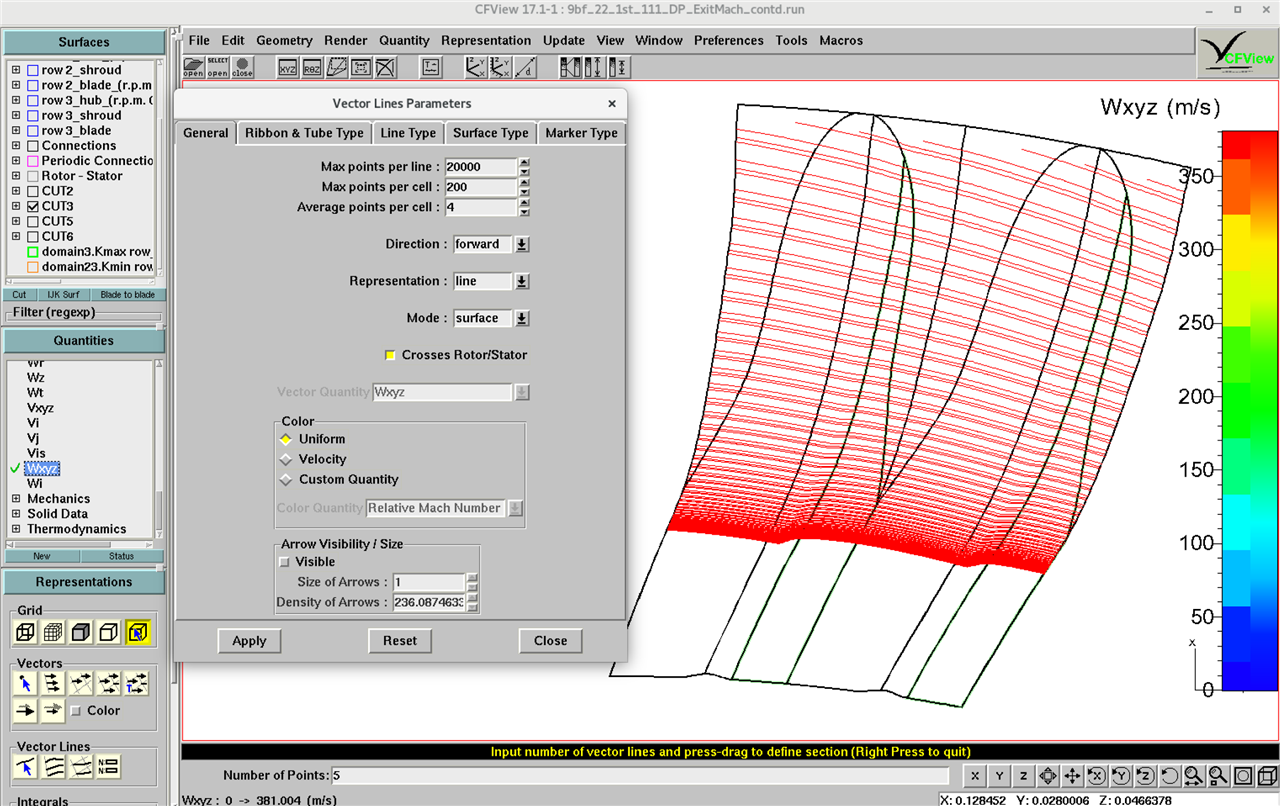Expand the Rotor - Stator surface node

coord(16,176)
